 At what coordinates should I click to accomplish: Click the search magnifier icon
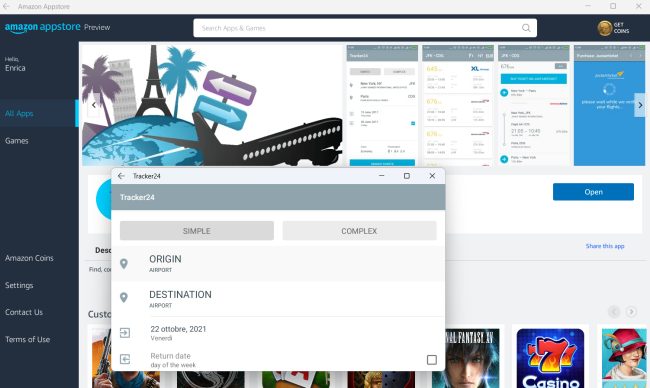coord(526,28)
